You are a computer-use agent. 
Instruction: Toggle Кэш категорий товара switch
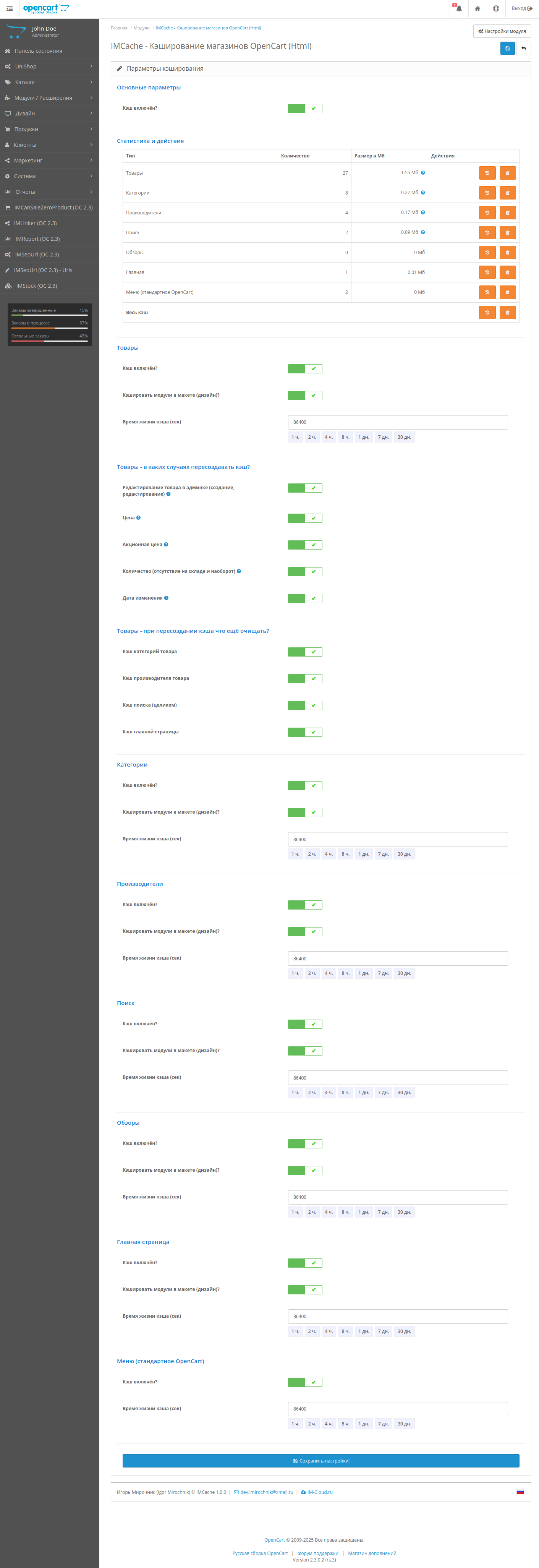(305, 652)
